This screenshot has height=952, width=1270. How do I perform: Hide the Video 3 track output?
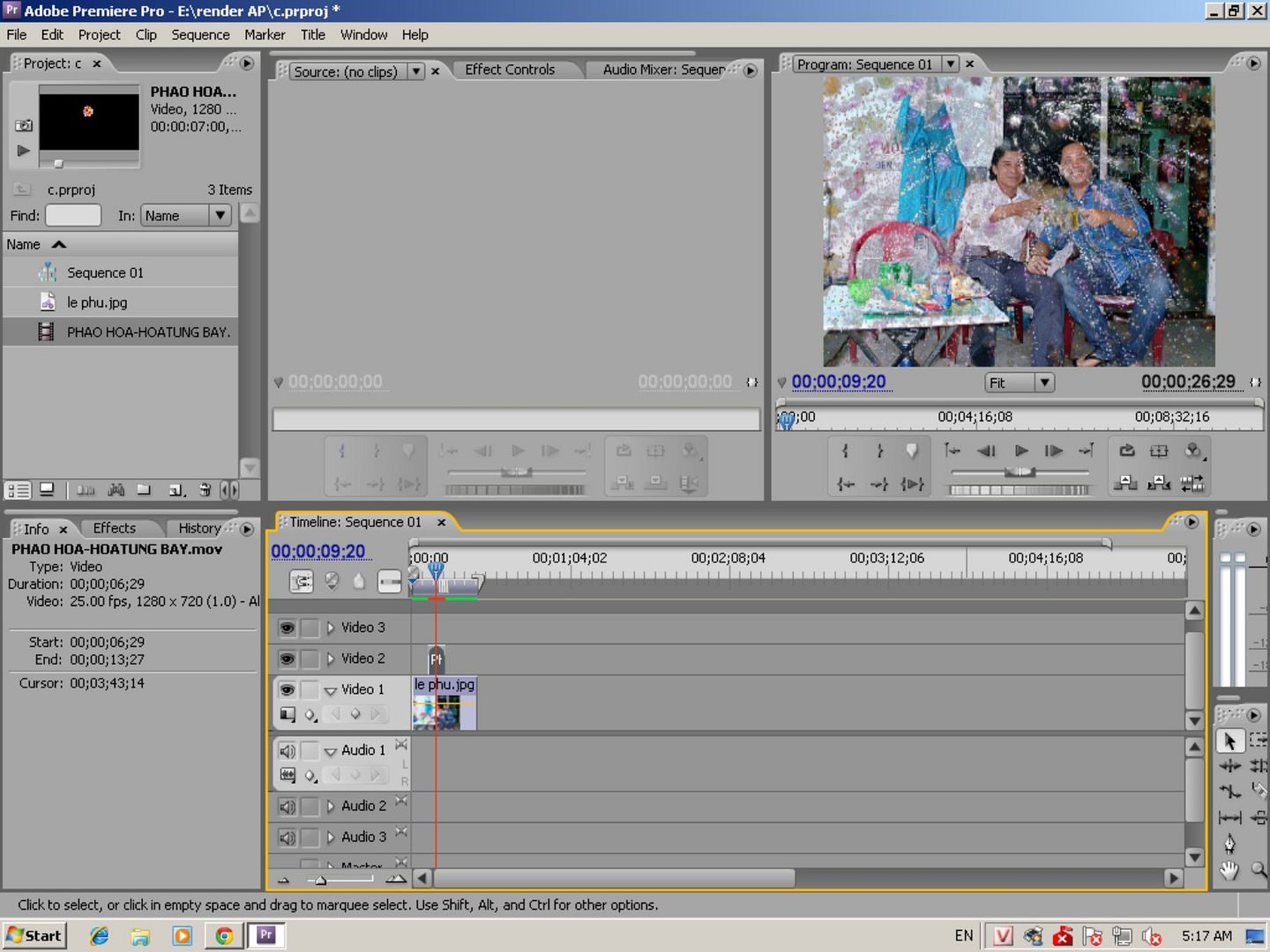[x=288, y=628]
